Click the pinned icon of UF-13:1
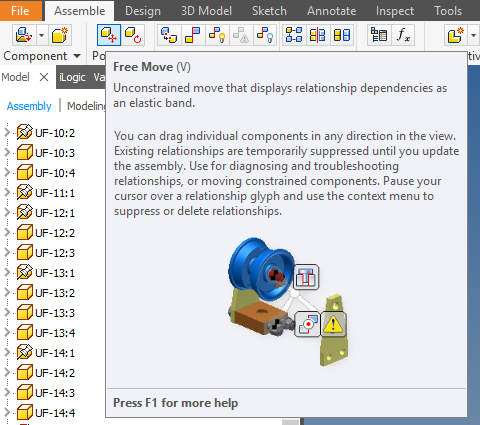This screenshot has width=480, height=425. 25,273
